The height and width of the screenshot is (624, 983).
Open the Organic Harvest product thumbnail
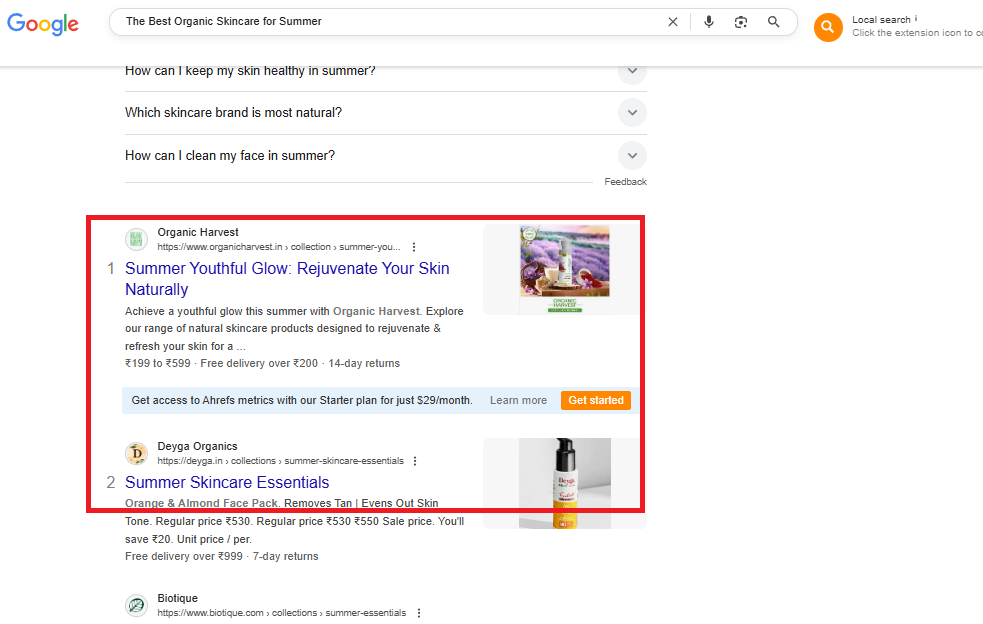coord(564,269)
